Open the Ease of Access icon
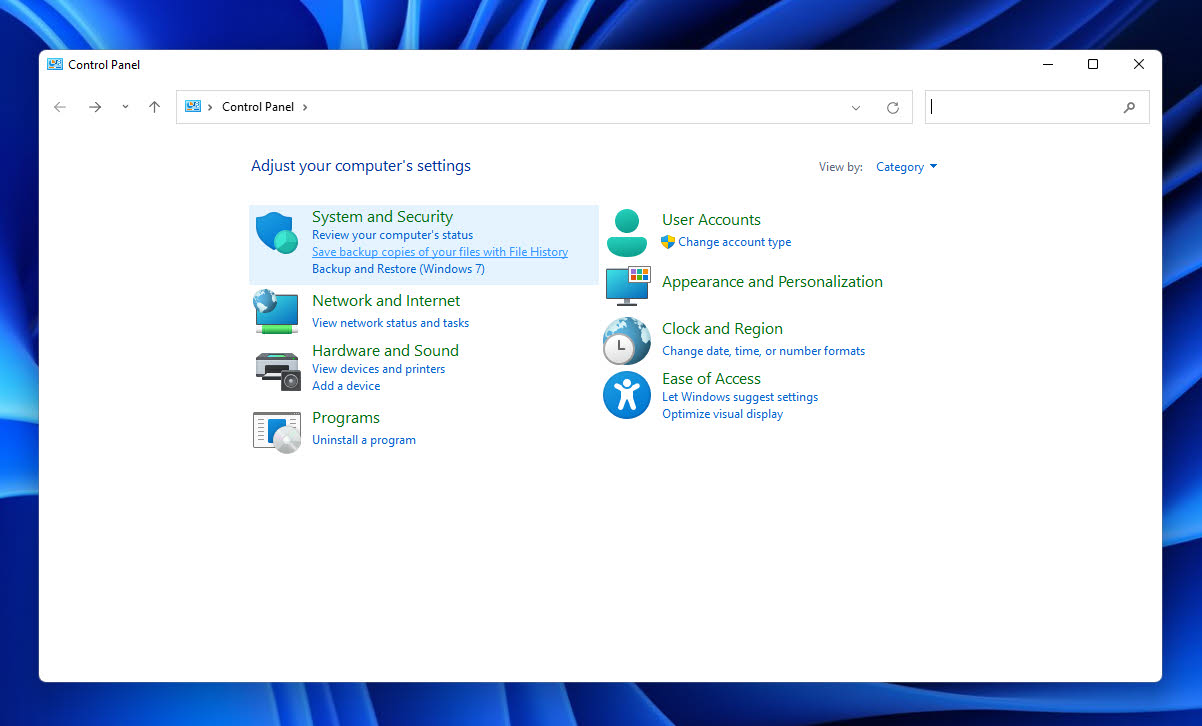Image resolution: width=1202 pixels, height=726 pixels. [627, 395]
